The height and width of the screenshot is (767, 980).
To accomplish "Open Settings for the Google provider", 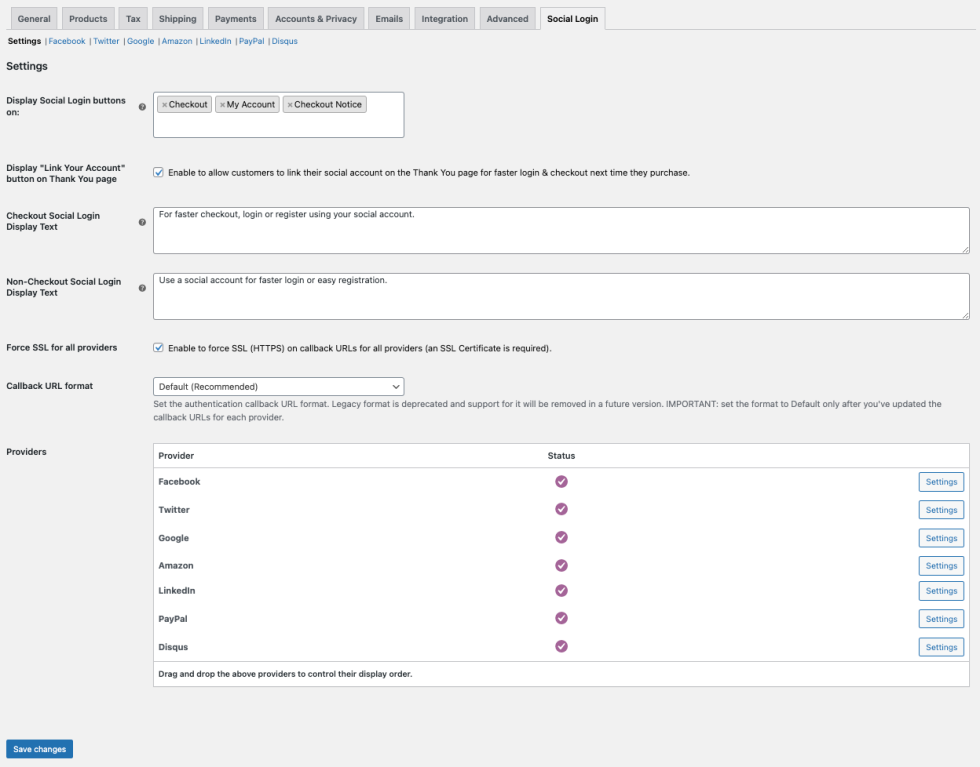I will point(941,538).
